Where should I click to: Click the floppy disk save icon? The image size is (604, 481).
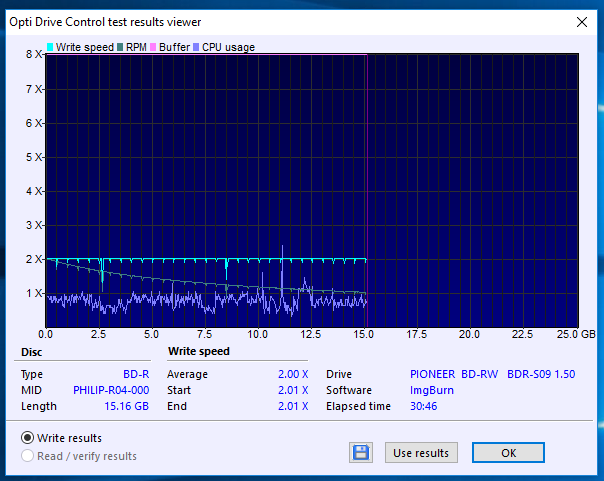tap(361, 453)
